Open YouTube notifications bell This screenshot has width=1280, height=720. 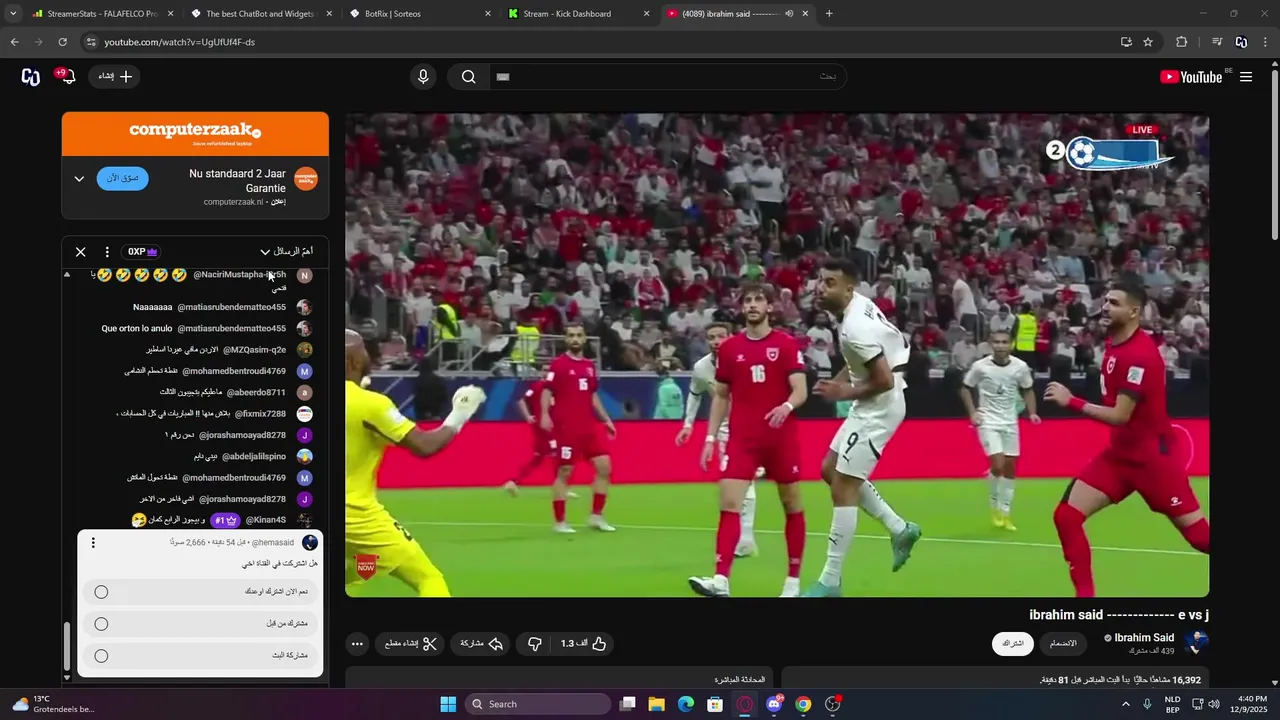coord(67,77)
